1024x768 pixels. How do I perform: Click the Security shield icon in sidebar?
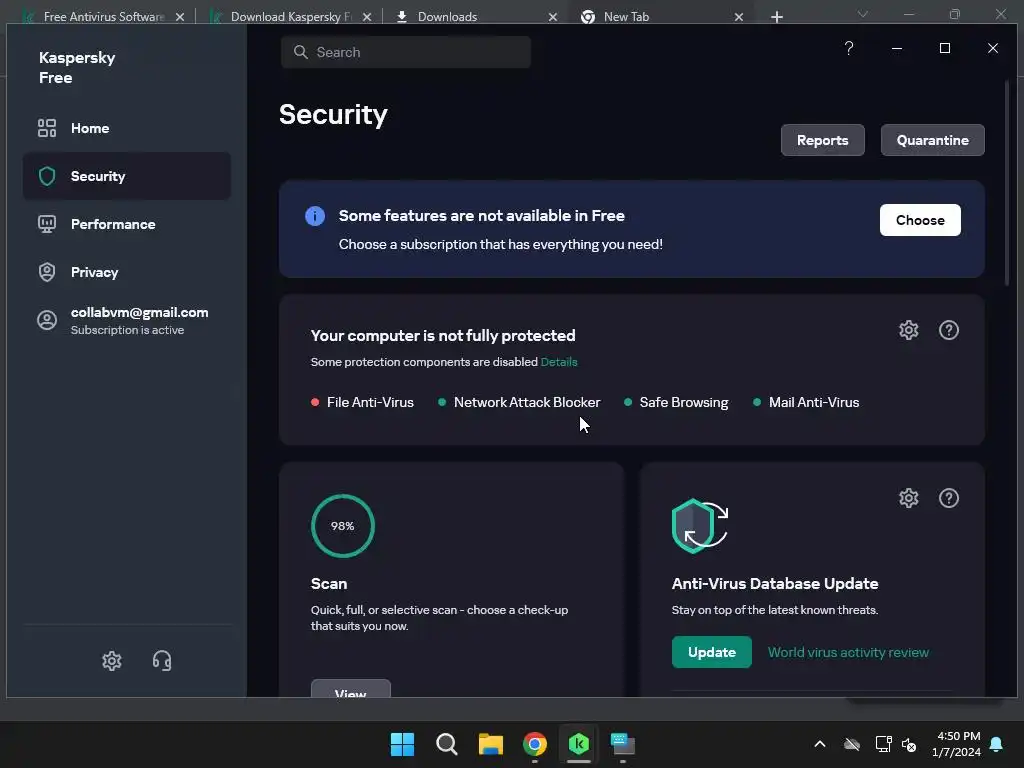pos(47,176)
